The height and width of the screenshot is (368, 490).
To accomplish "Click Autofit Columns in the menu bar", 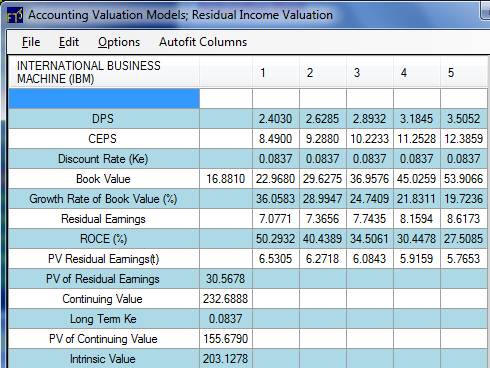I will [x=203, y=42].
